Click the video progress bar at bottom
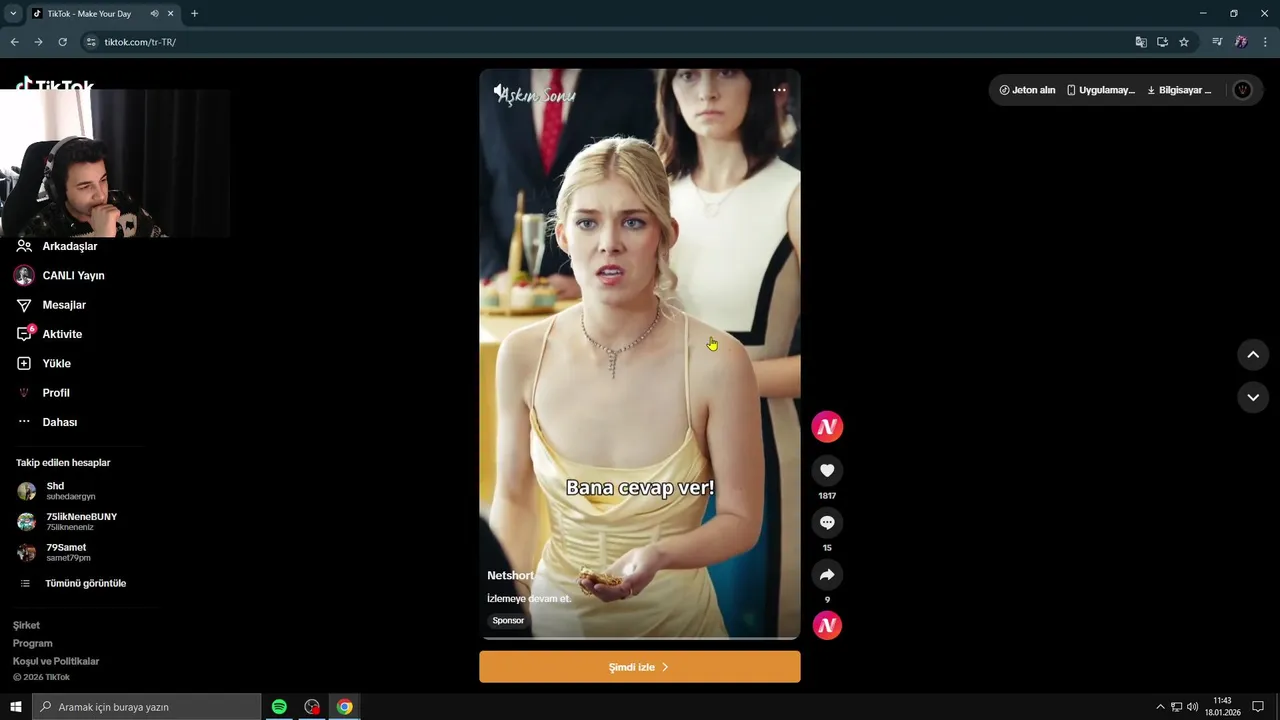Image resolution: width=1280 pixels, height=720 pixels. (x=640, y=638)
